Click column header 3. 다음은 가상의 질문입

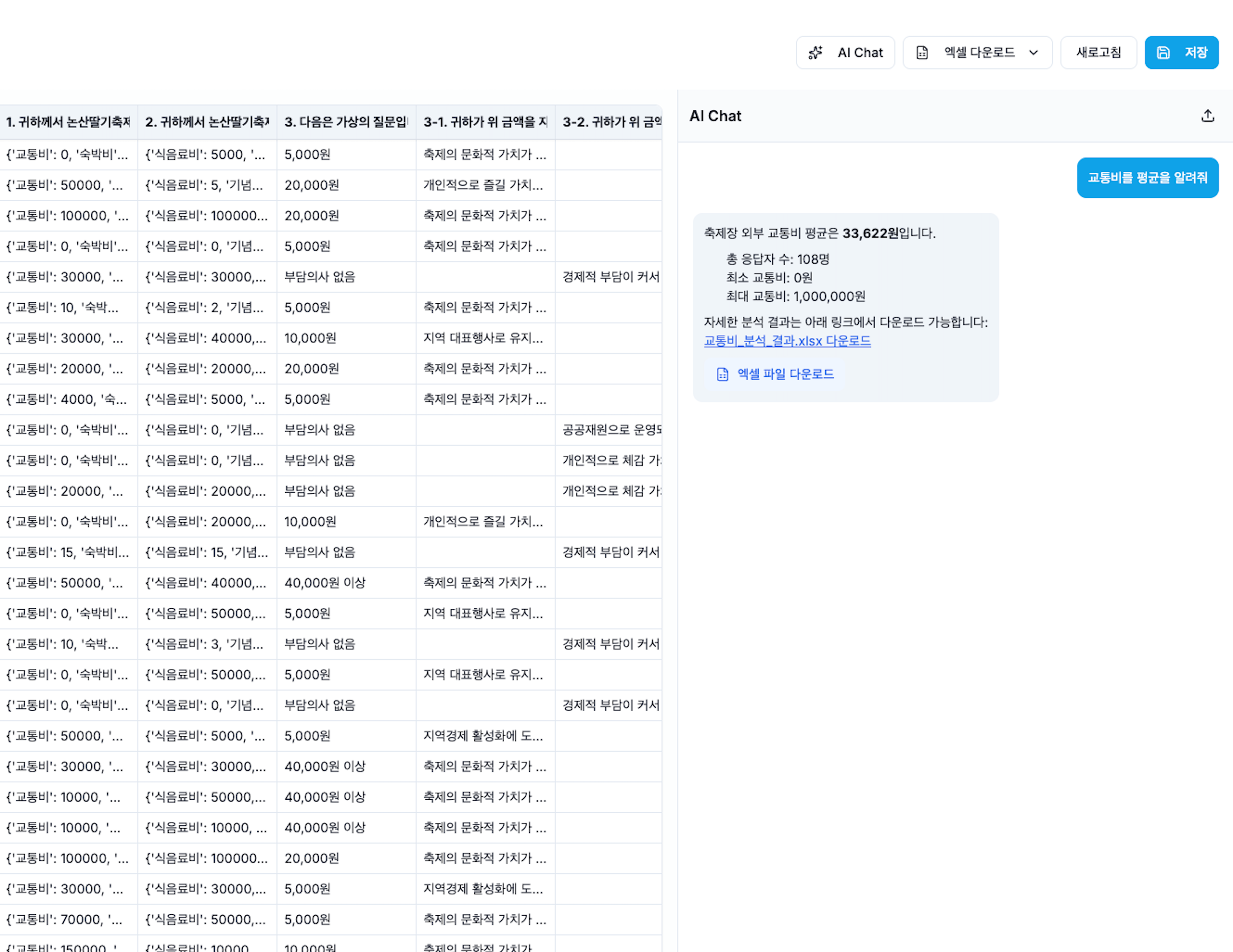pos(345,122)
